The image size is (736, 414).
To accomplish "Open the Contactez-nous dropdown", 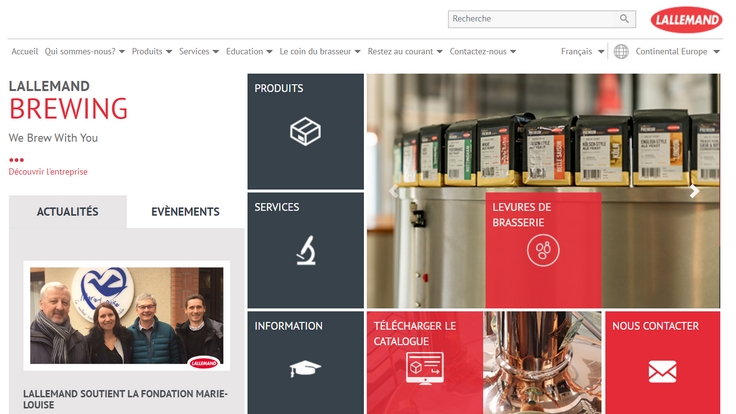I will [x=483, y=51].
